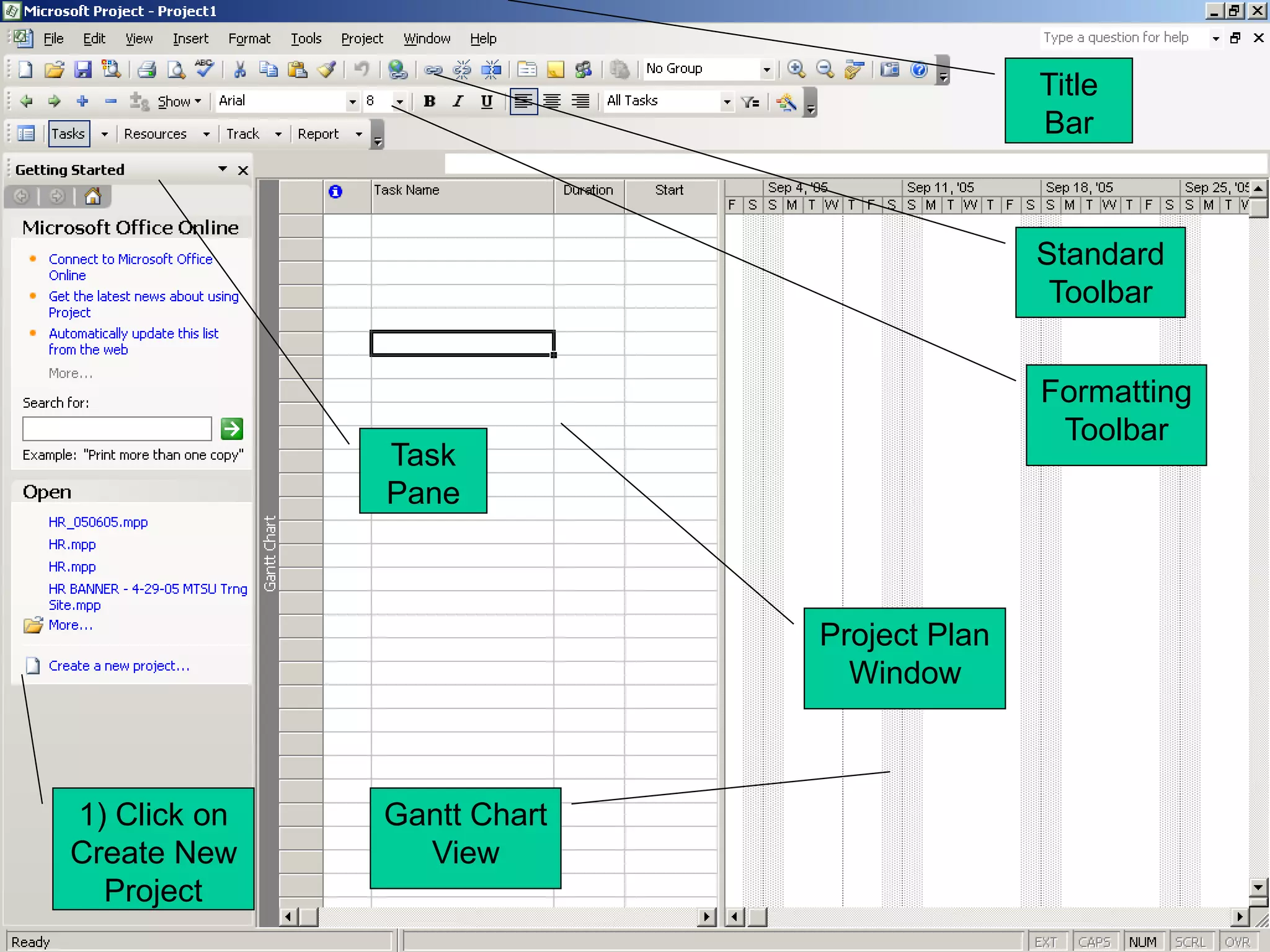Open the Insert menu
Viewport: 1270px width, 952px height.
click(x=190, y=38)
